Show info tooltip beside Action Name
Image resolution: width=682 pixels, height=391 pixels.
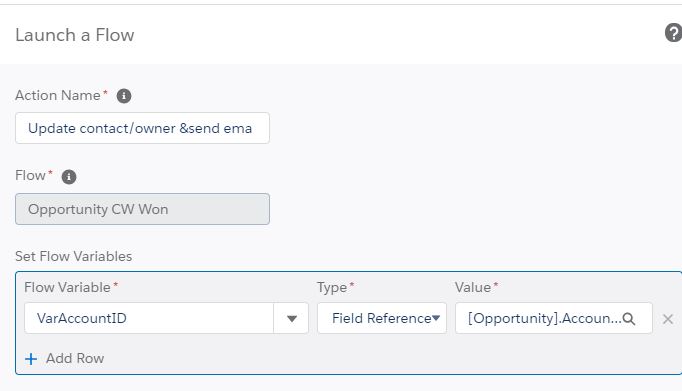pyautogui.click(x=124, y=96)
